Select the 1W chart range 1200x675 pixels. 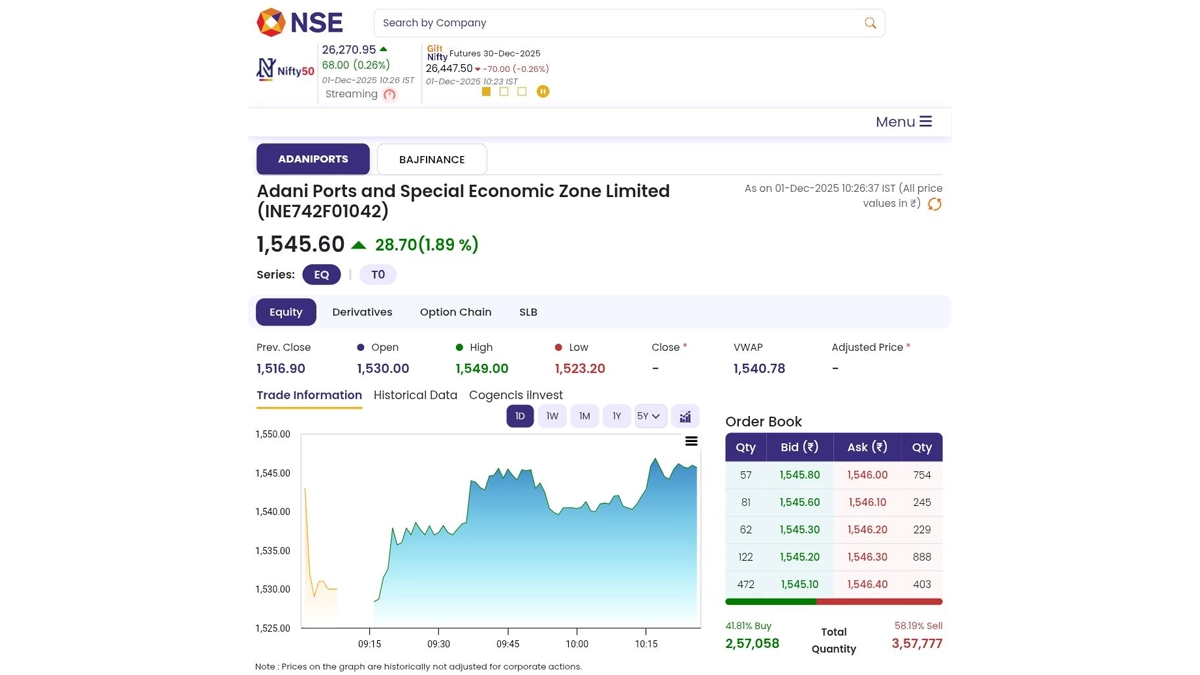552,416
